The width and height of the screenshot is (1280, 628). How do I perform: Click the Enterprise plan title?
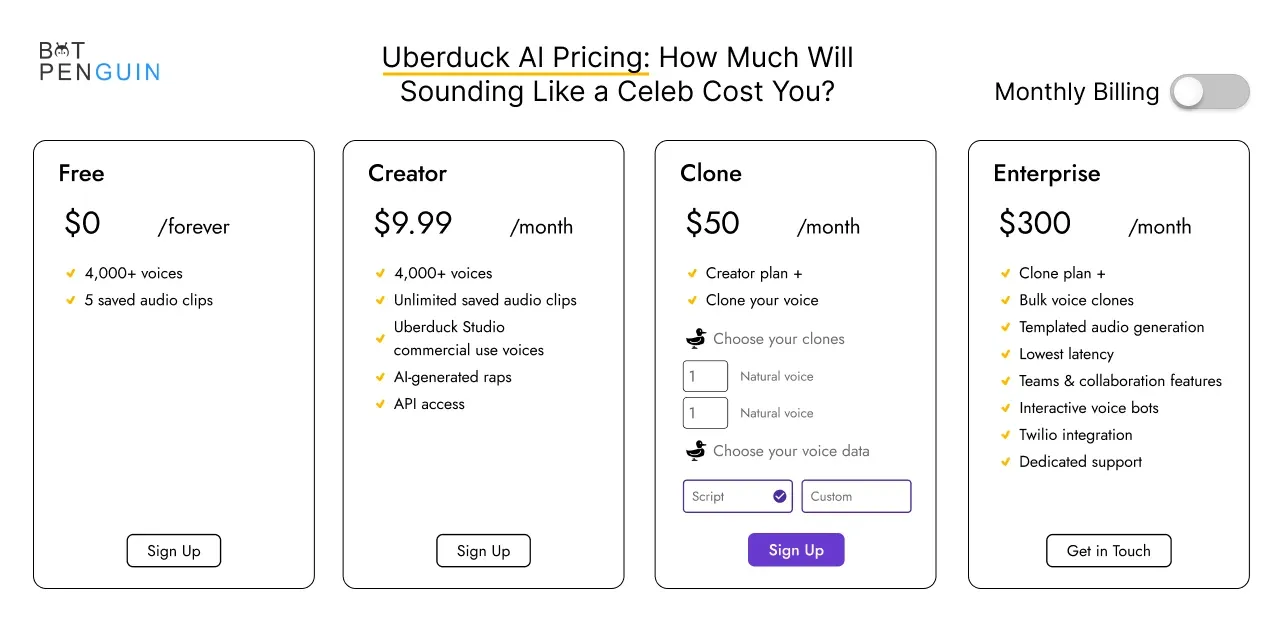coord(1046,173)
